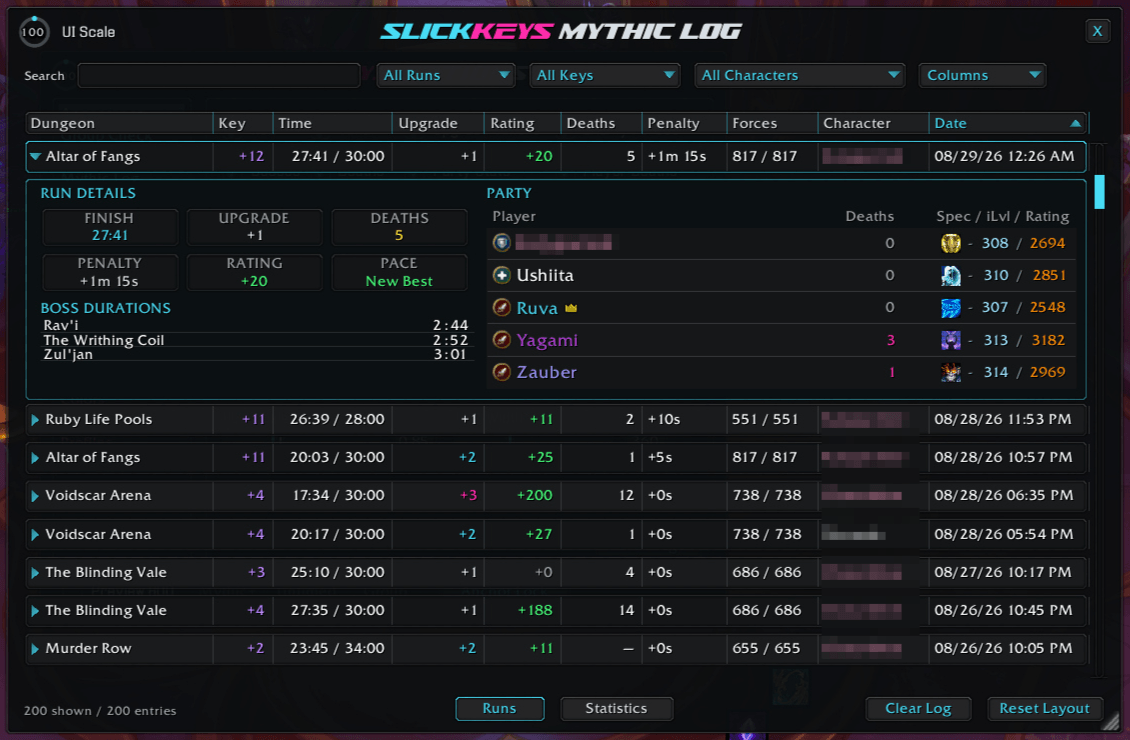Open the All Runs dropdown
Viewport: 1130px width, 740px height.
pos(446,76)
